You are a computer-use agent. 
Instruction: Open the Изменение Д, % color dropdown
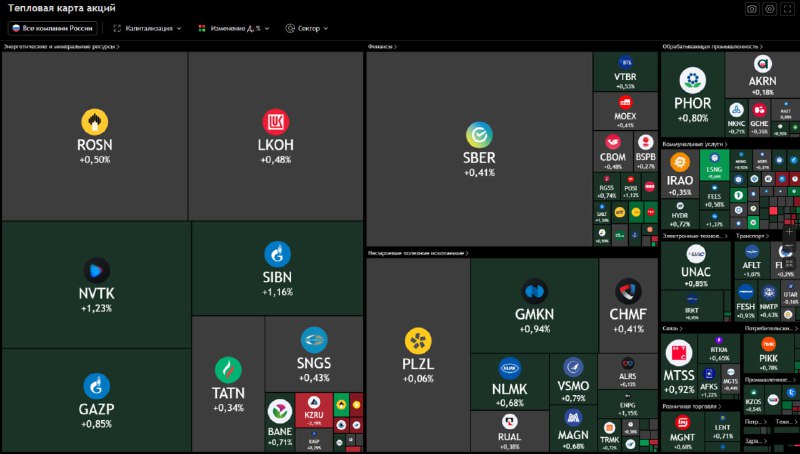pos(234,29)
